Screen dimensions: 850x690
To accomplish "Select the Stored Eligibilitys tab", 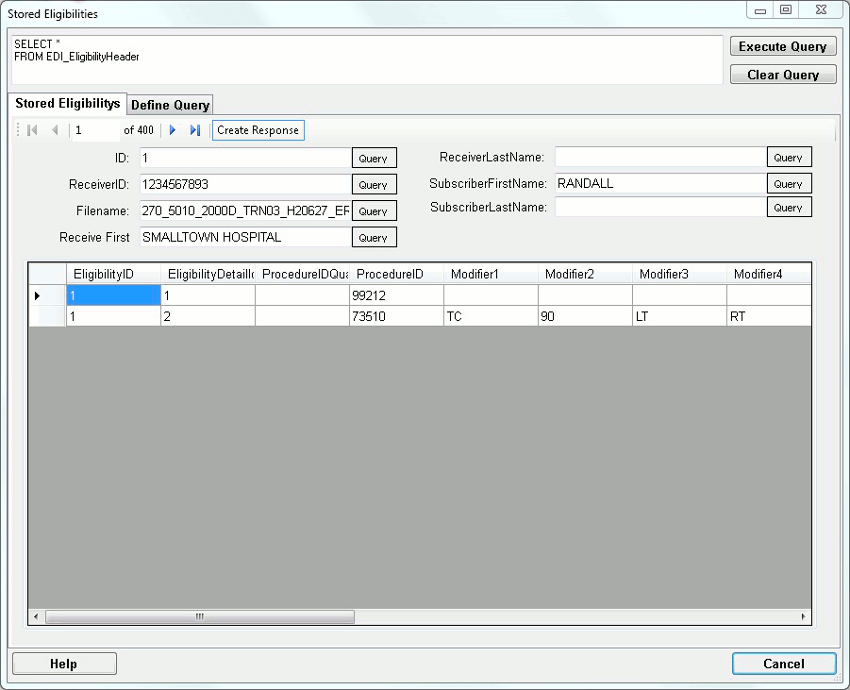I will (x=67, y=103).
